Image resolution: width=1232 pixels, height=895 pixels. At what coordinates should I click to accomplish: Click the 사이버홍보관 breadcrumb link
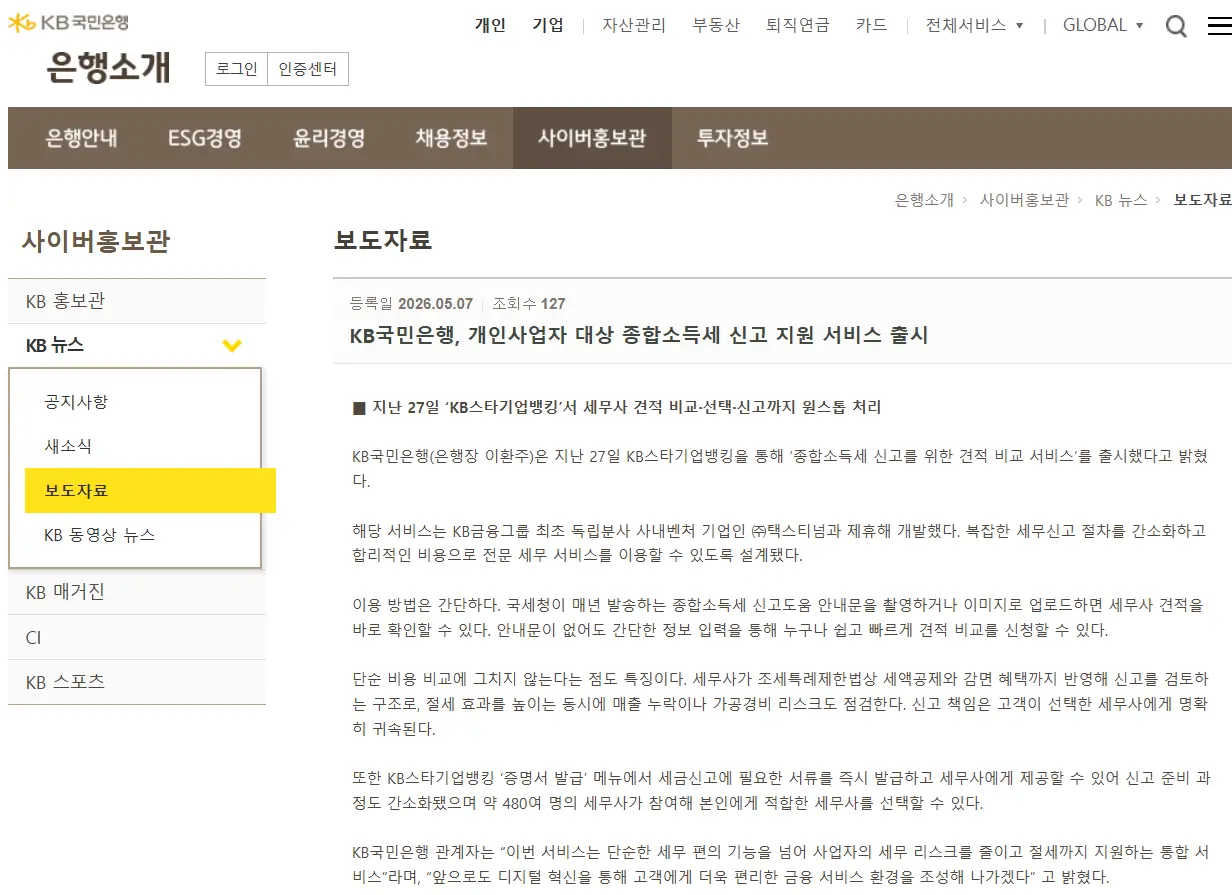(x=1025, y=200)
